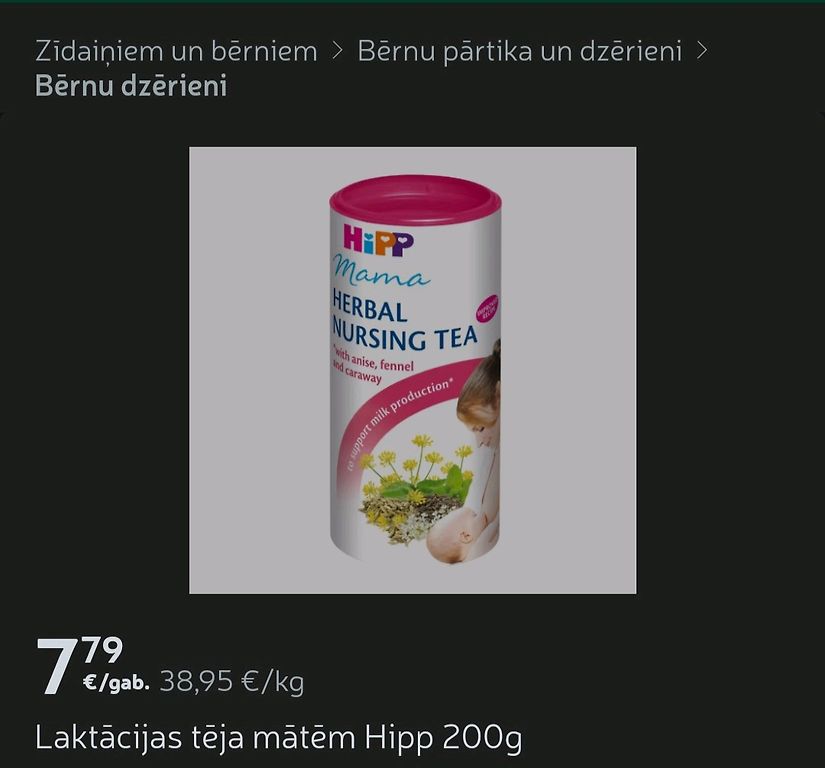Click chevron after Zīdaiņiem un bērniem
825x768 pixels.
pyautogui.click(x=337, y=51)
